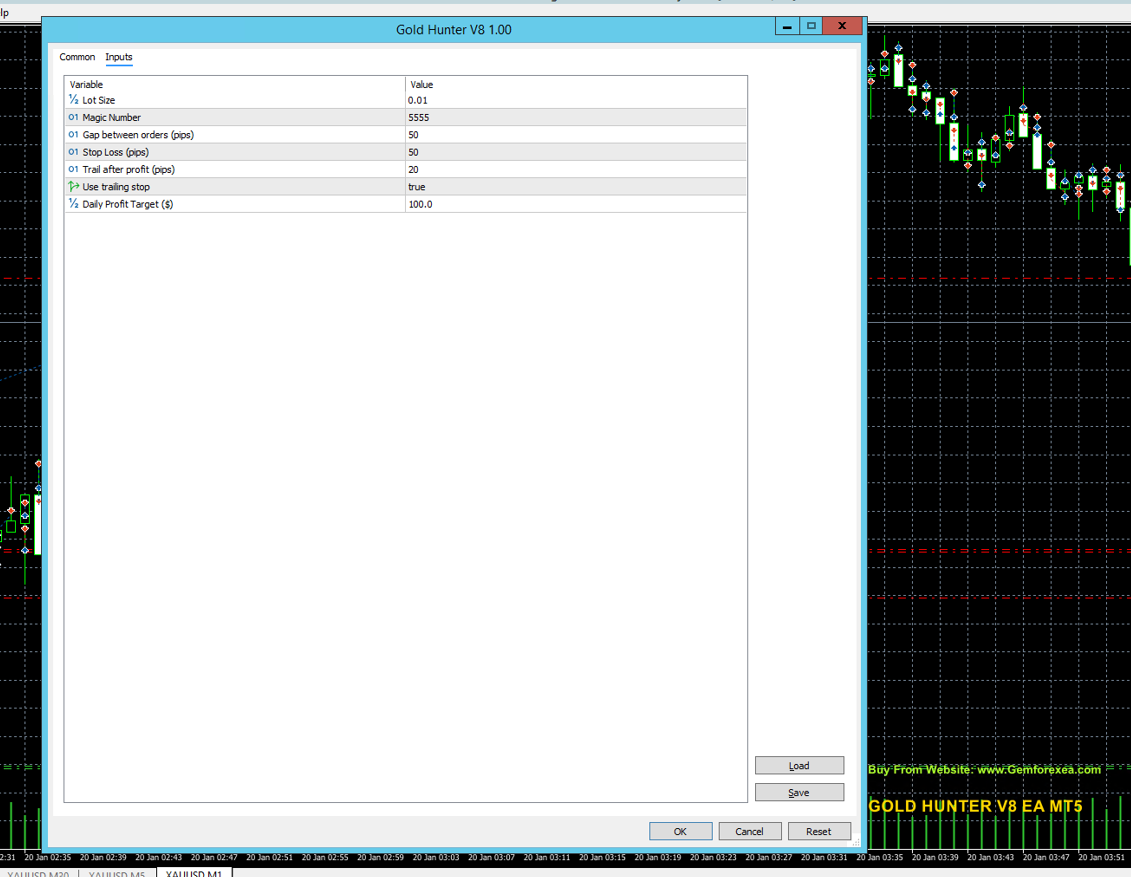This screenshot has width=1131, height=877.
Task: Switch to the XAUUSD,M1 chart tab
Action: tap(194, 873)
